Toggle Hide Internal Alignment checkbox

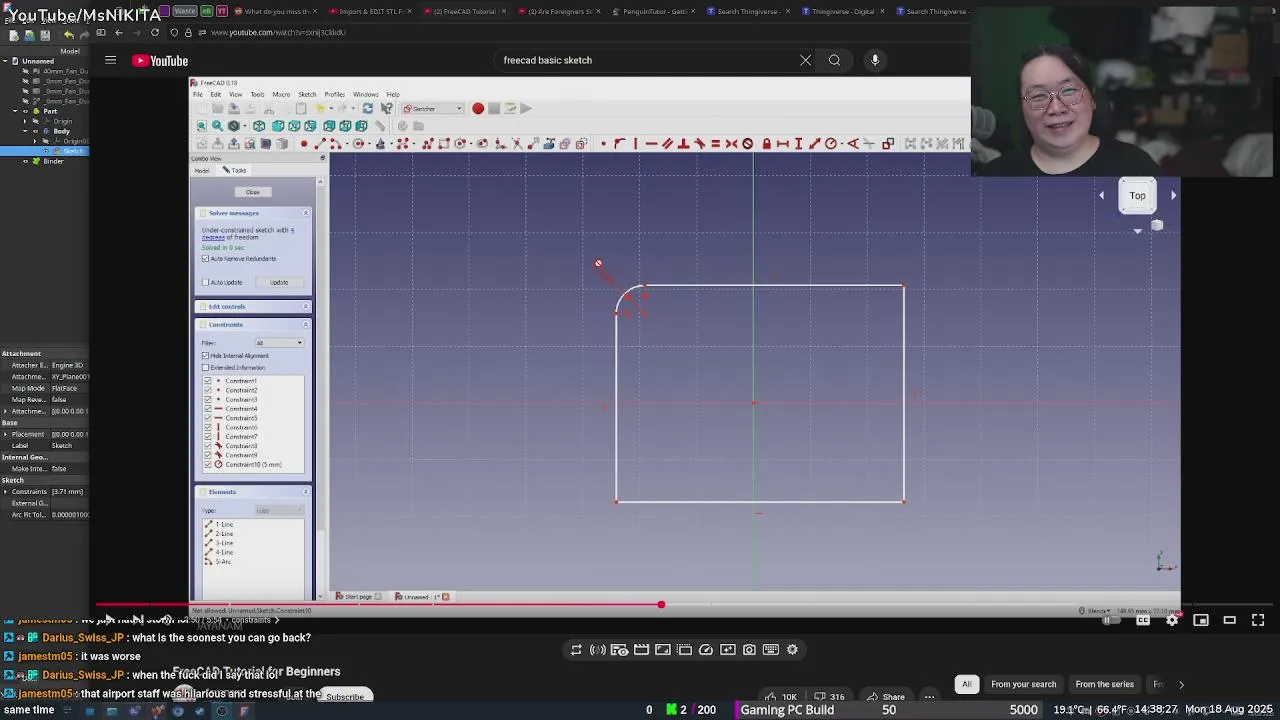click(206, 356)
